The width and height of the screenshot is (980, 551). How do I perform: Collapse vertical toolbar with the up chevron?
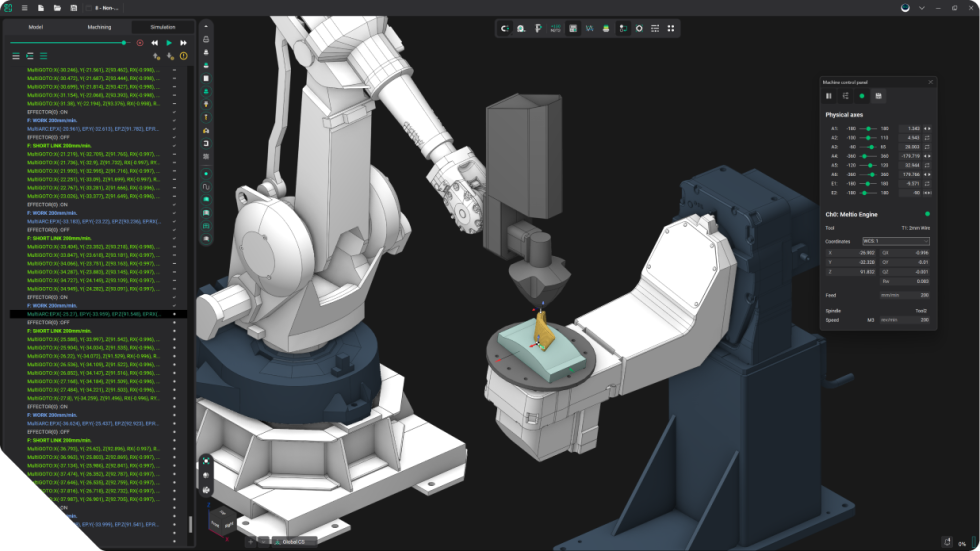point(206,26)
